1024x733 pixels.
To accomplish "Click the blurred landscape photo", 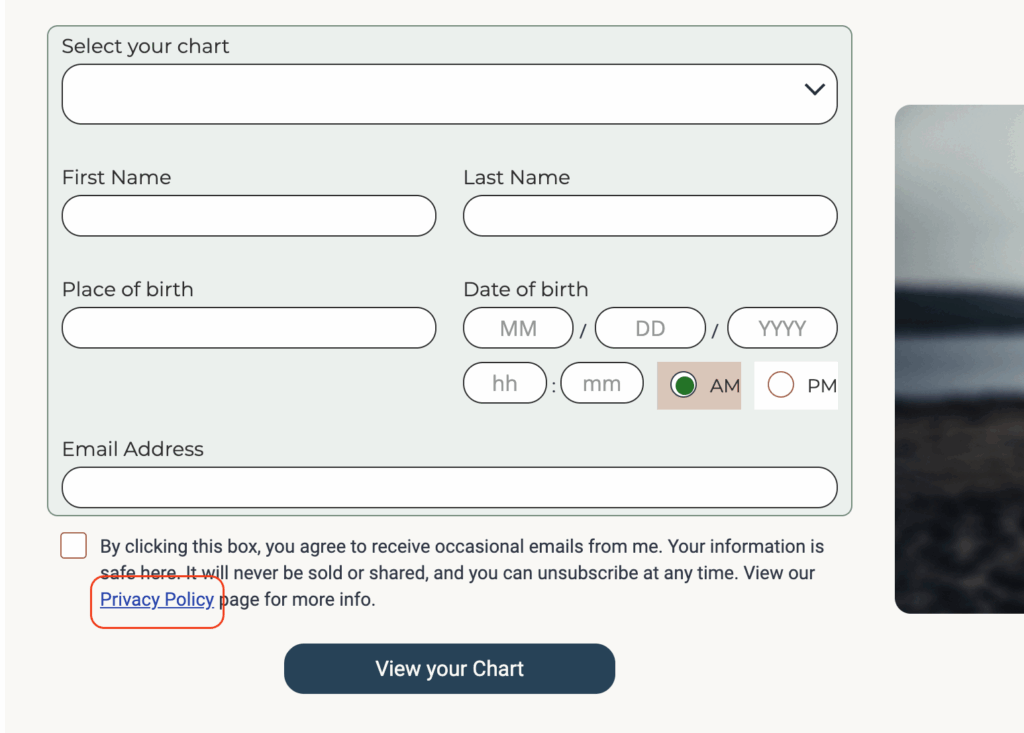I will [958, 360].
